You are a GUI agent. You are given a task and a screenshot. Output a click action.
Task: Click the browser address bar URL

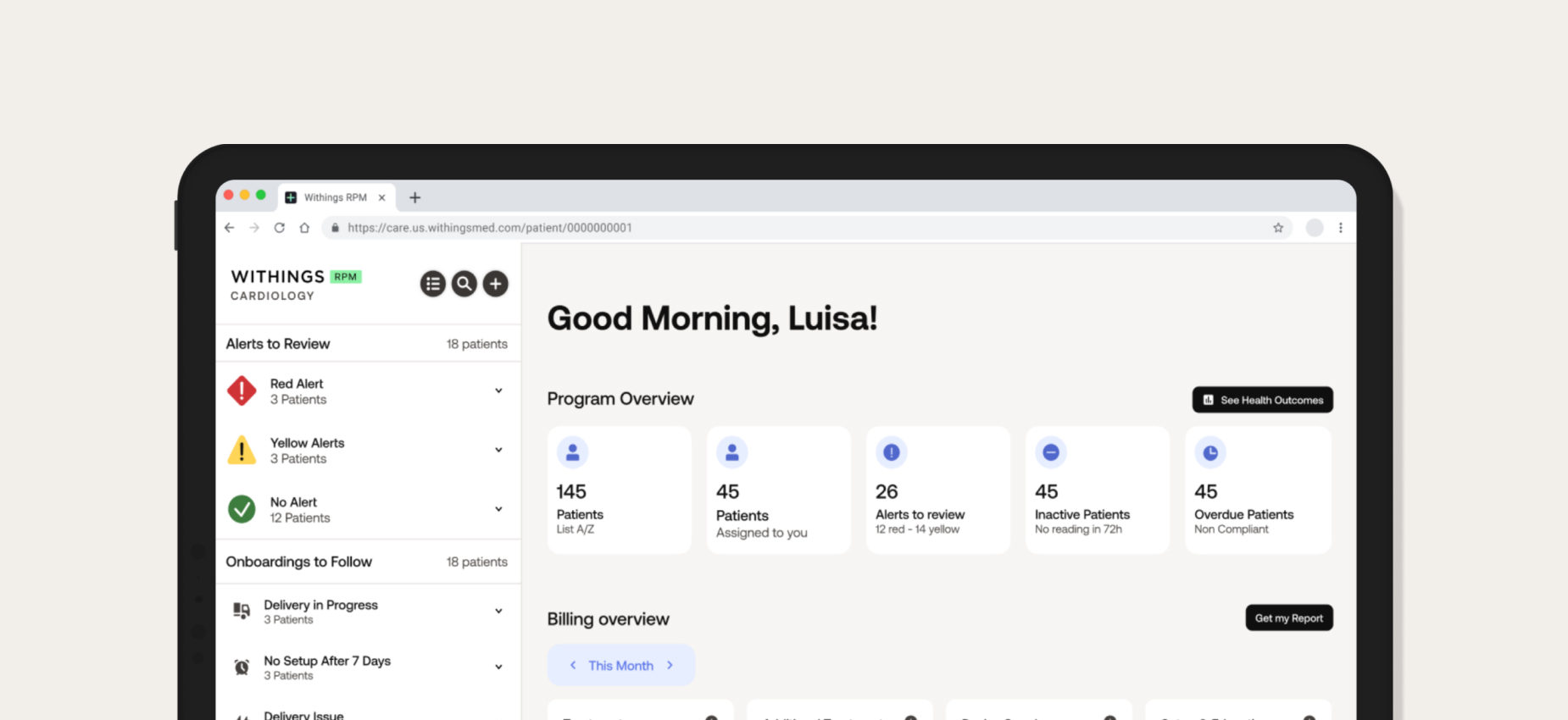coord(489,228)
